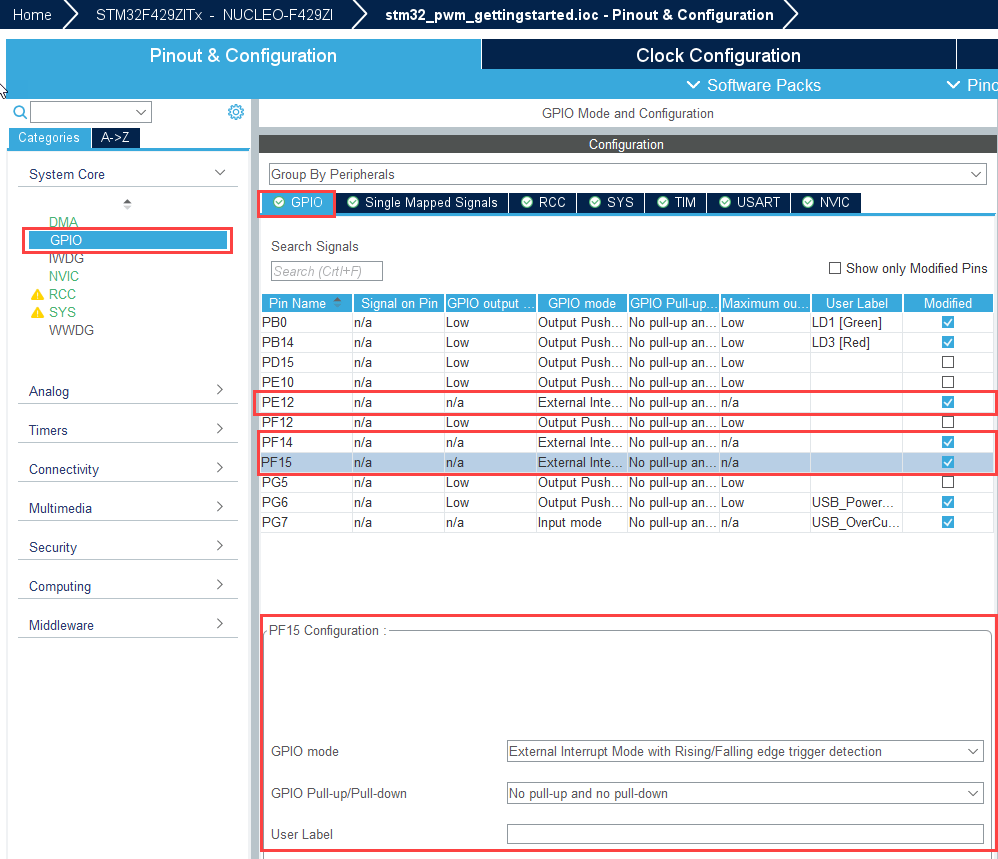This screenshot has width=998, height=859.
Task: Open the GPIO mode dropdown
Action: tap(745, 751)
